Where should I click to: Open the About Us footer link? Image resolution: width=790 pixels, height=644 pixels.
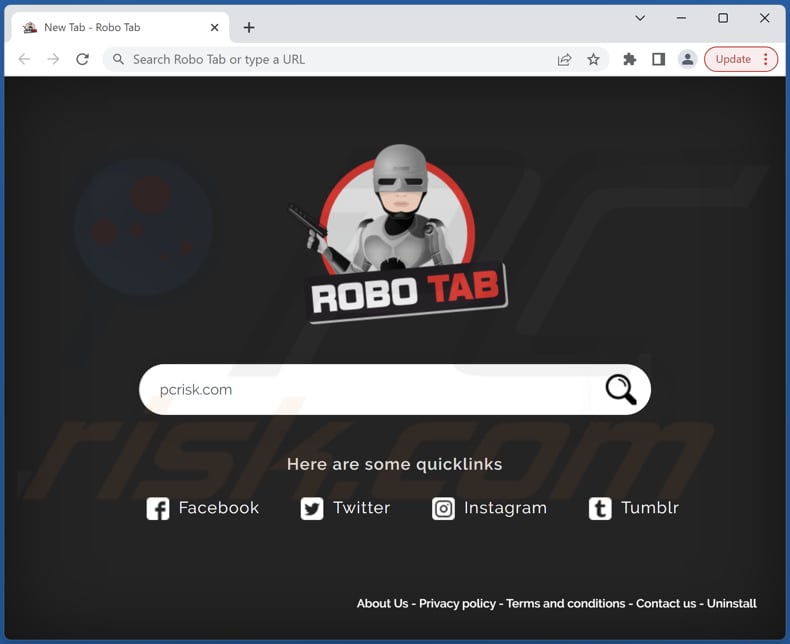(x=382, y=603)
